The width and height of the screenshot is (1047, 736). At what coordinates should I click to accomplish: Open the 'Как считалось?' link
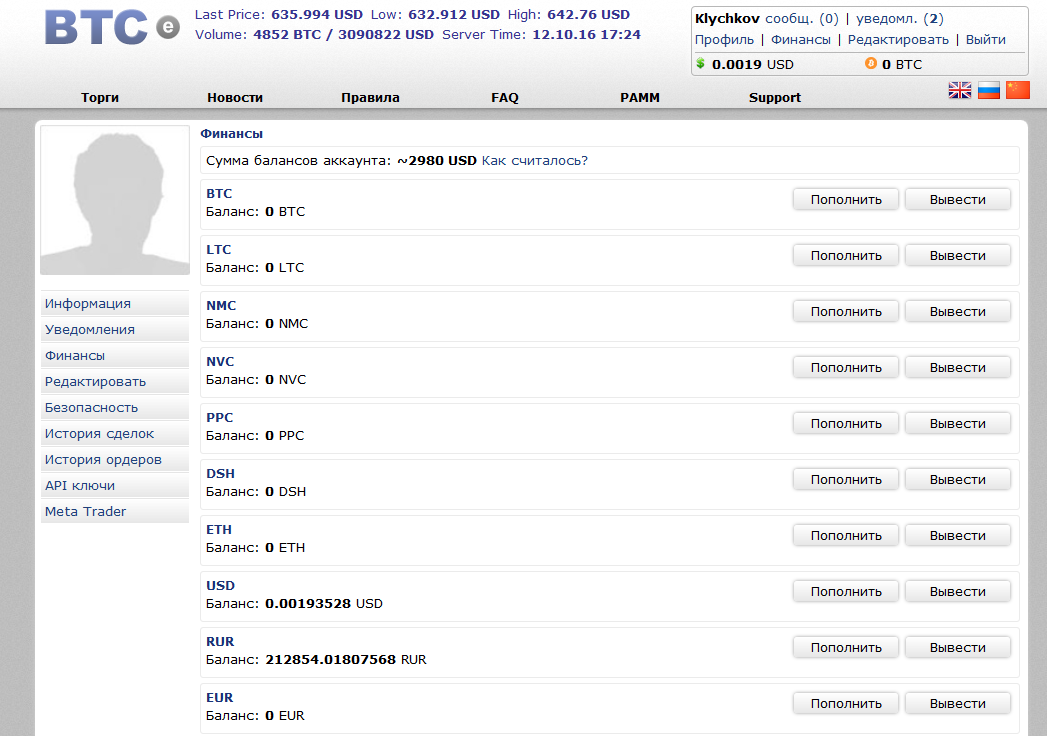[x=535, y=160]
